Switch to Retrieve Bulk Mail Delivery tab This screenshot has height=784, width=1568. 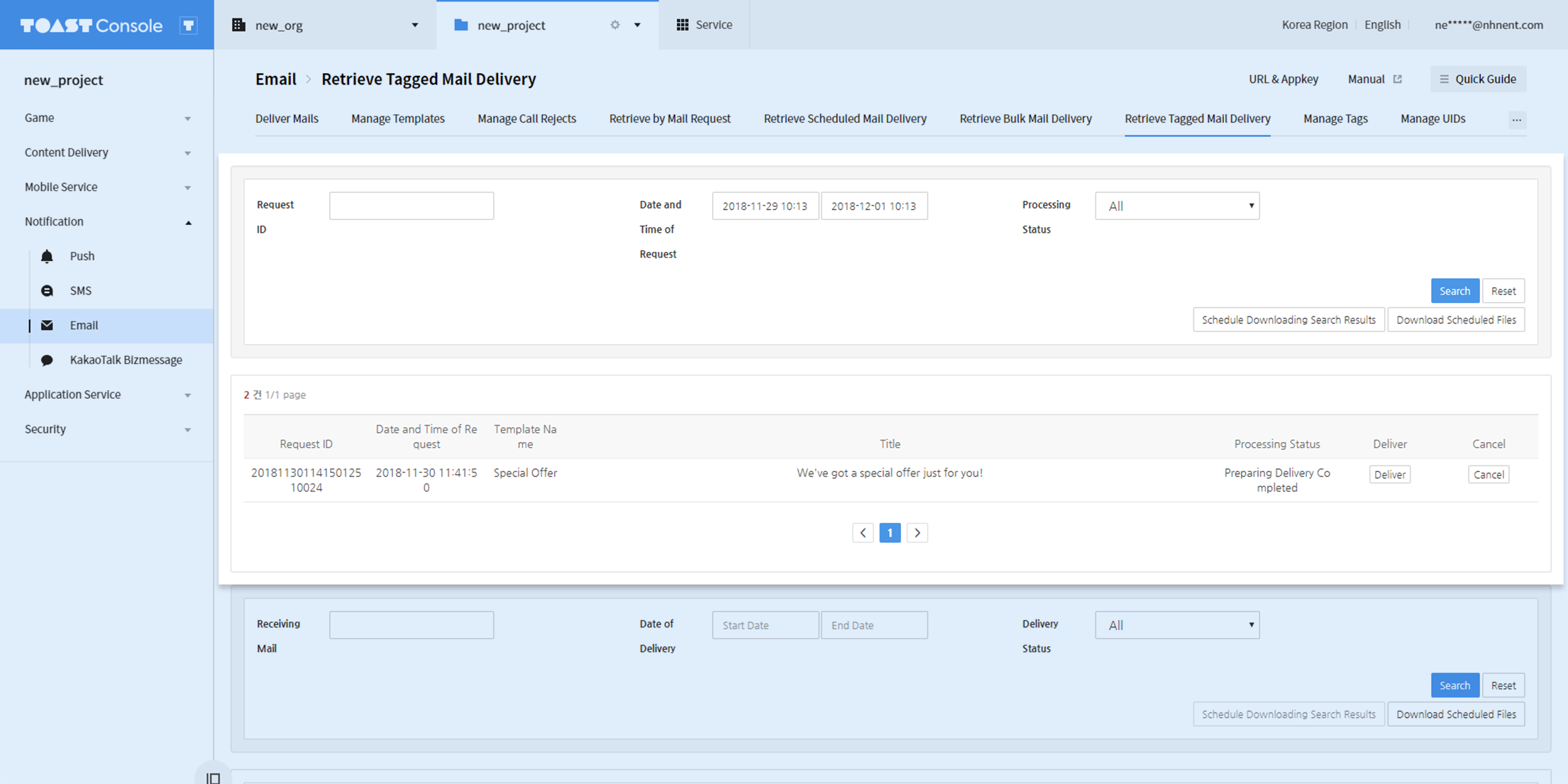[x=1025, y=118]
